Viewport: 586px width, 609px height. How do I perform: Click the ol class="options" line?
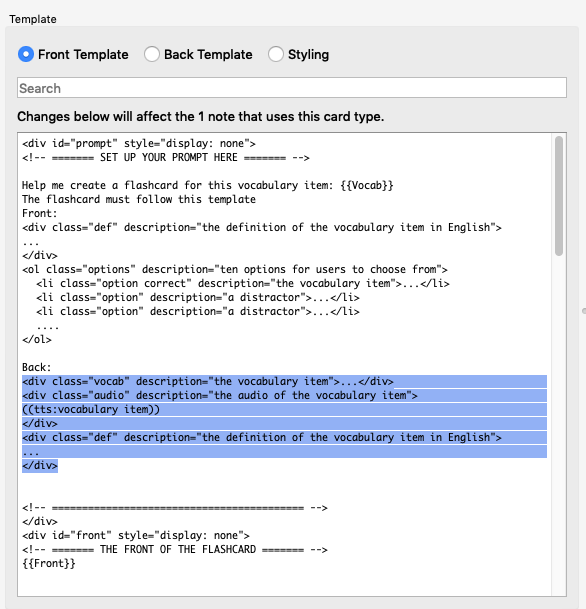point(235,269)
